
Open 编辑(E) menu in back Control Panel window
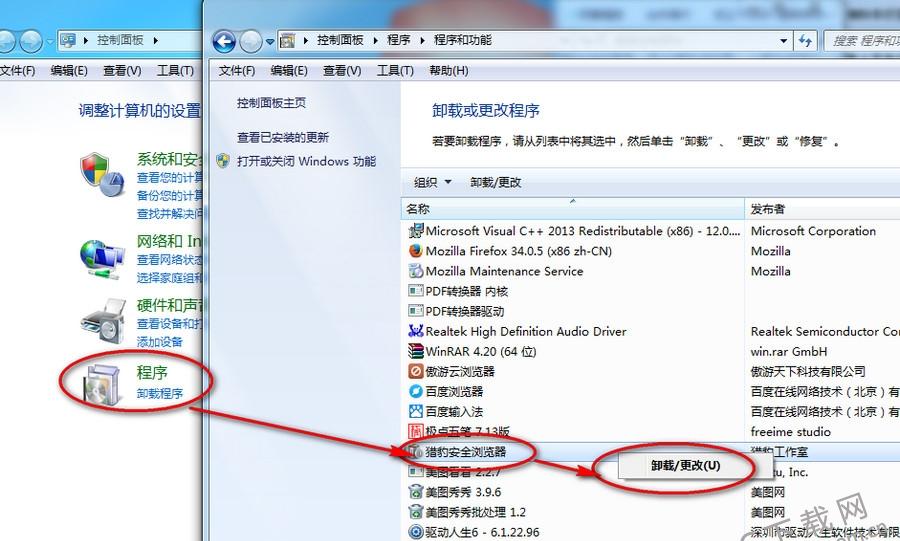(x=69, y=71)
